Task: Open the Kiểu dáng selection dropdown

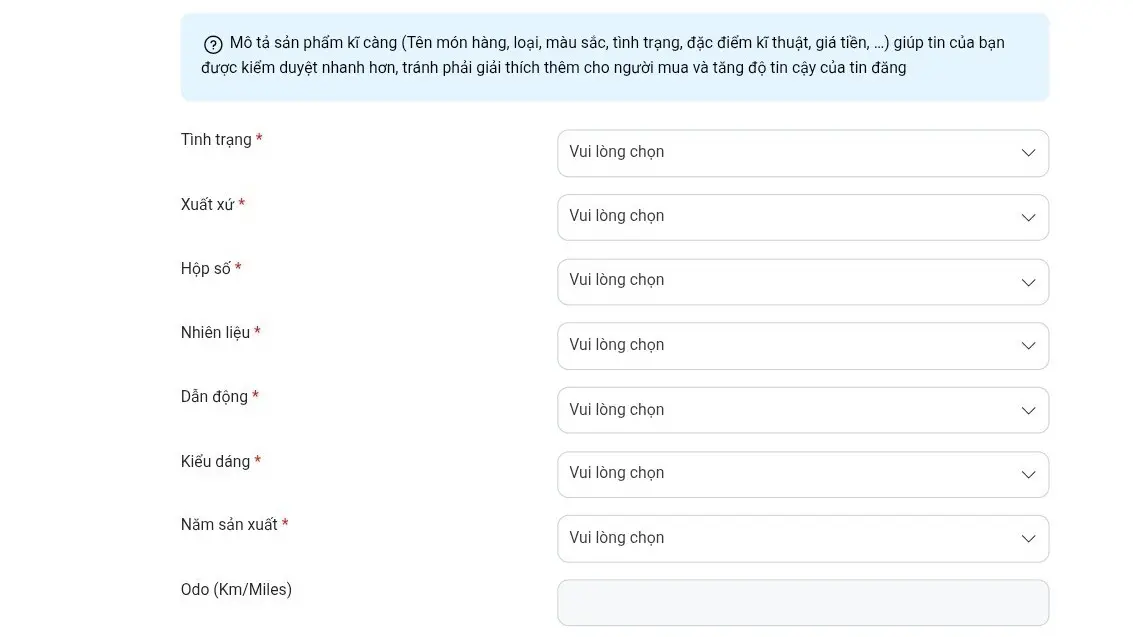Action: pos(800,474)
